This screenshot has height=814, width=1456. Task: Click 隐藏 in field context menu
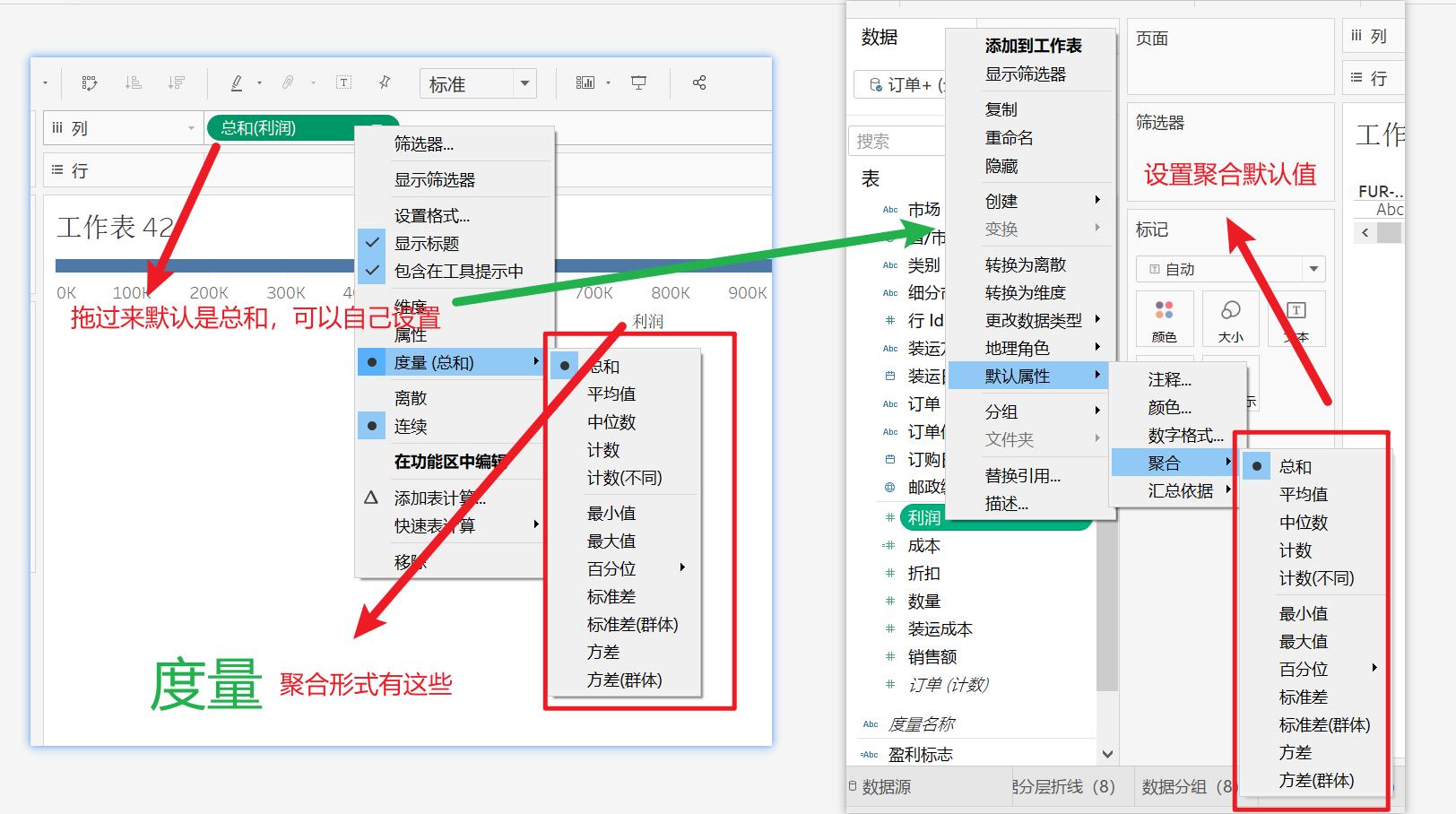(x=1031, y=166)
